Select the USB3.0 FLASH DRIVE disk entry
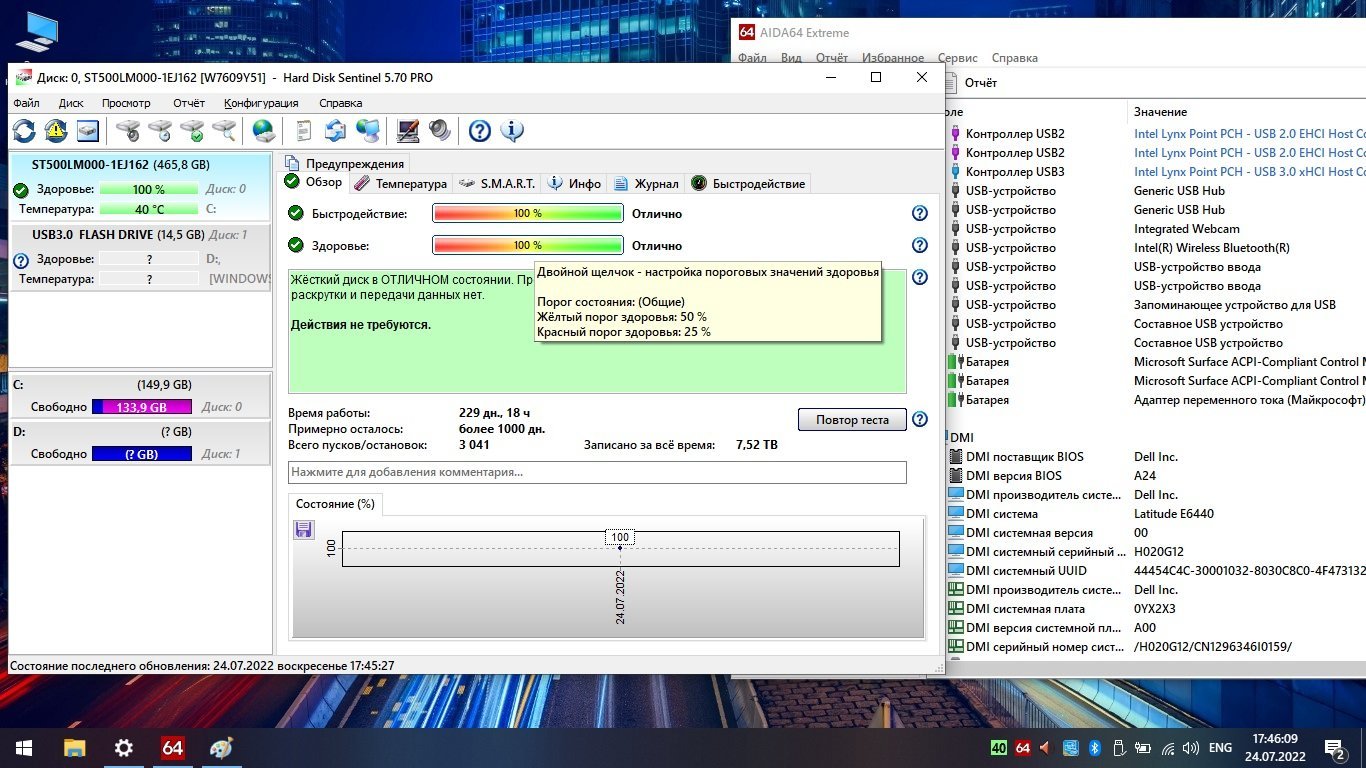This screenshot has height=768, width=1366. [x=140, y=256]
